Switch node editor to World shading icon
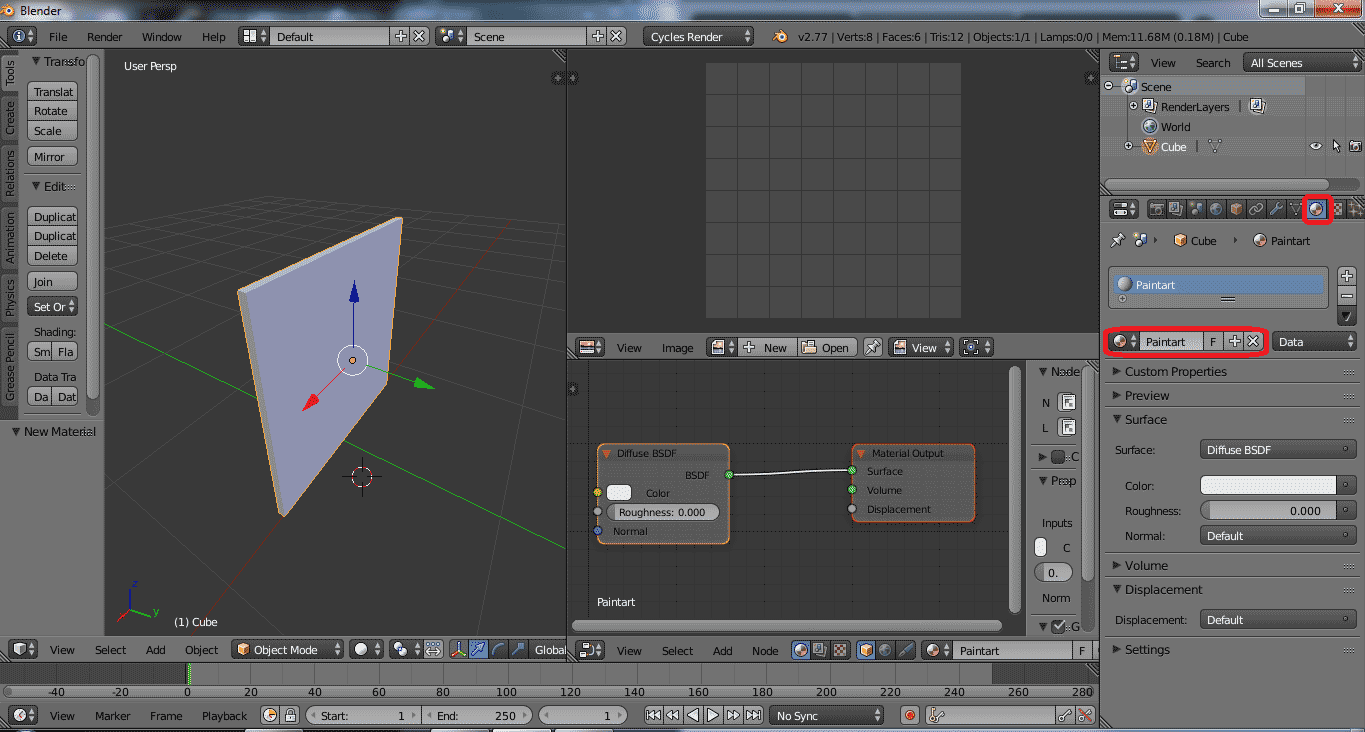 (885, 649)
